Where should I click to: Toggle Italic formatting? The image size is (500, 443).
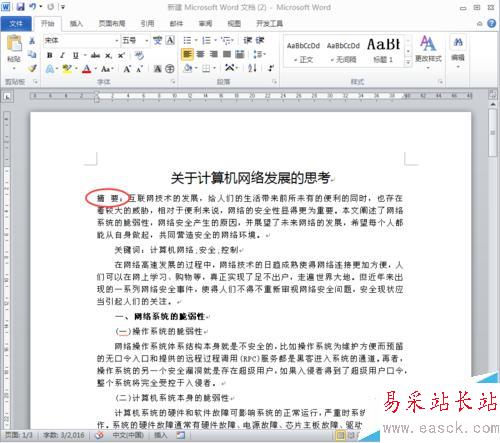click(x=62, y=55)
